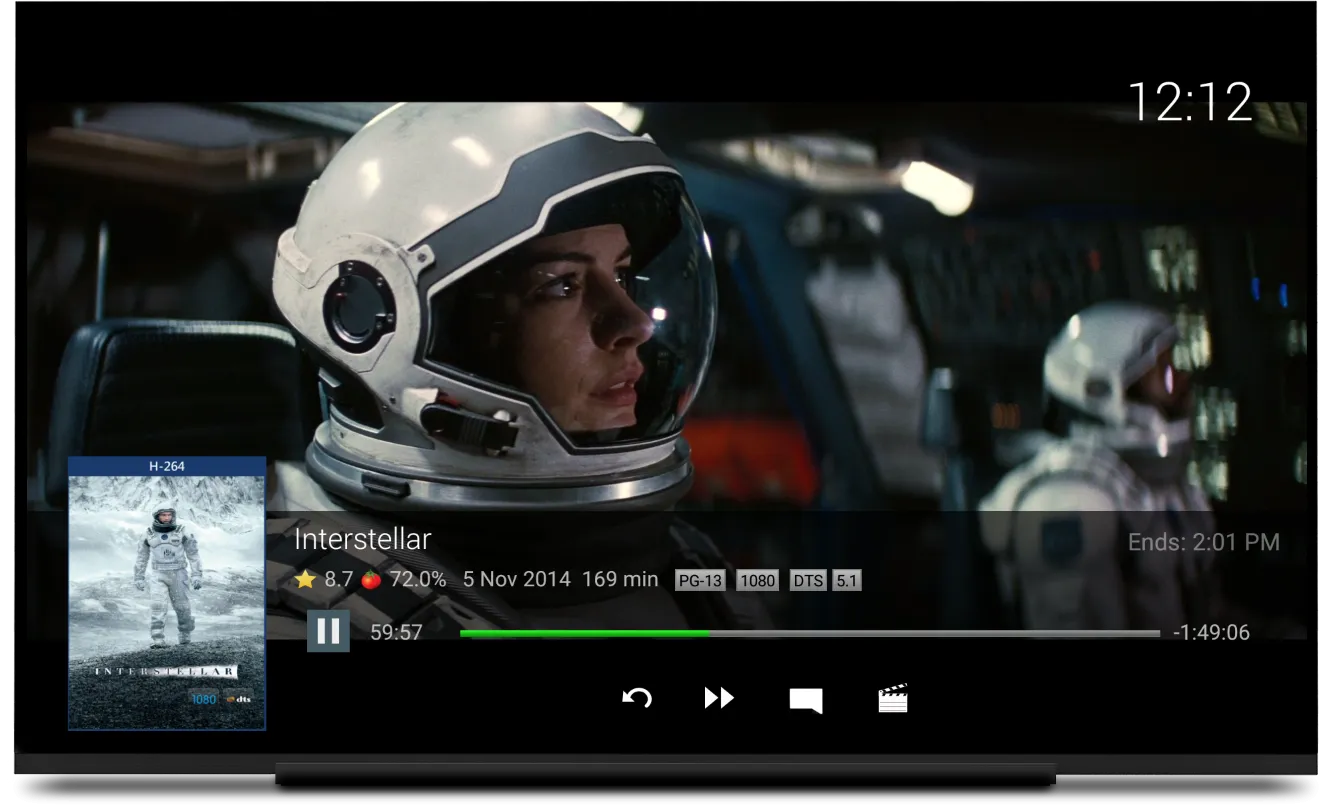
Task: Click the 8.7 rating score
Action: coord(338,579)
